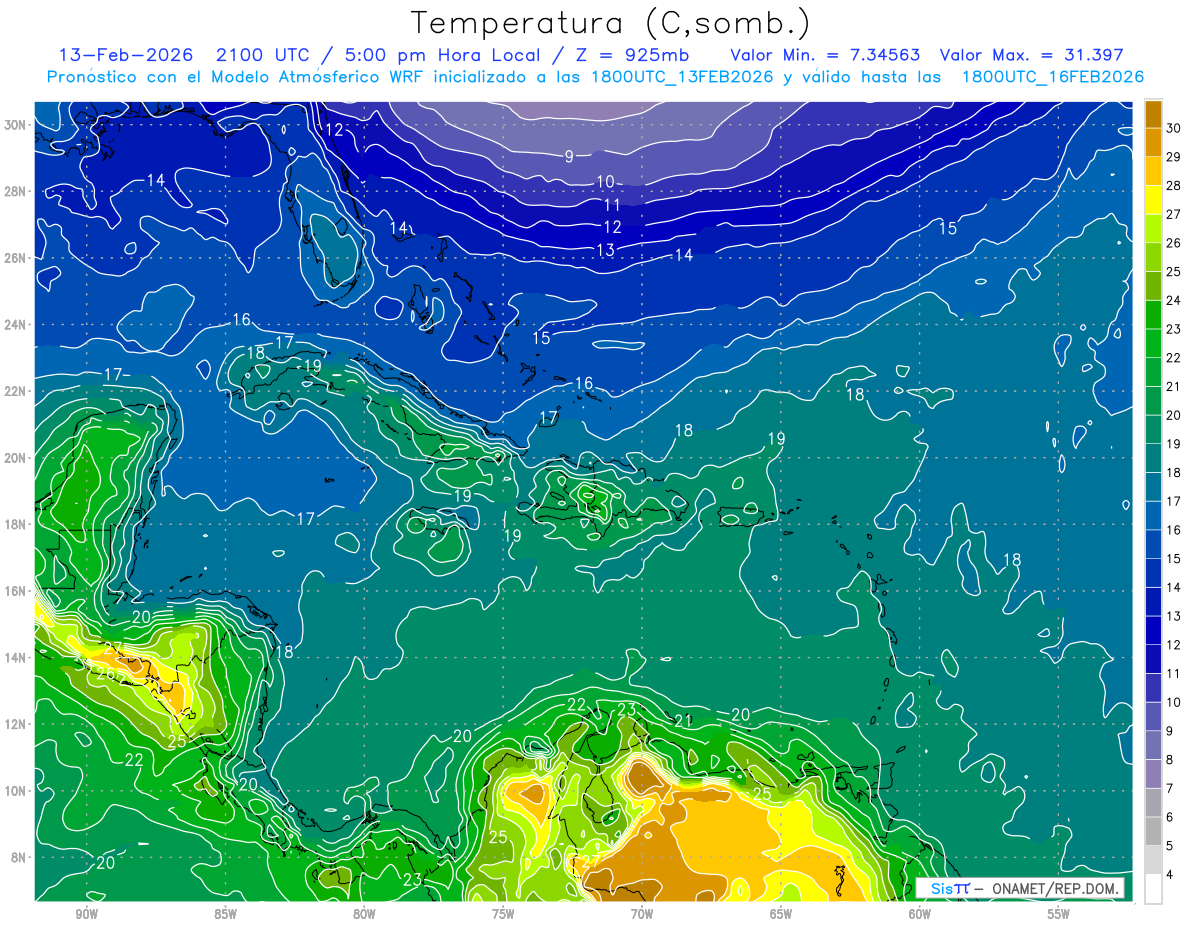Click the '11' isotherm contour label on map

coord(613,205)
